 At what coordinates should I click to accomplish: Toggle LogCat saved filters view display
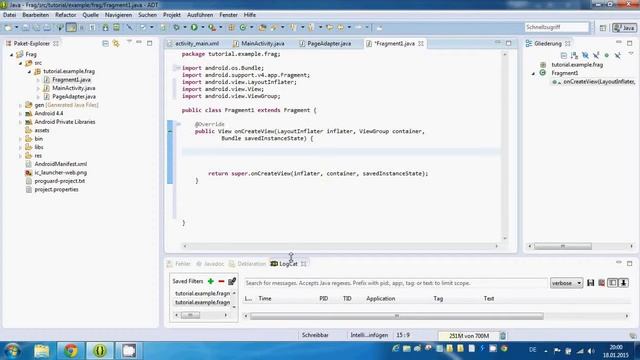[613, 283]
